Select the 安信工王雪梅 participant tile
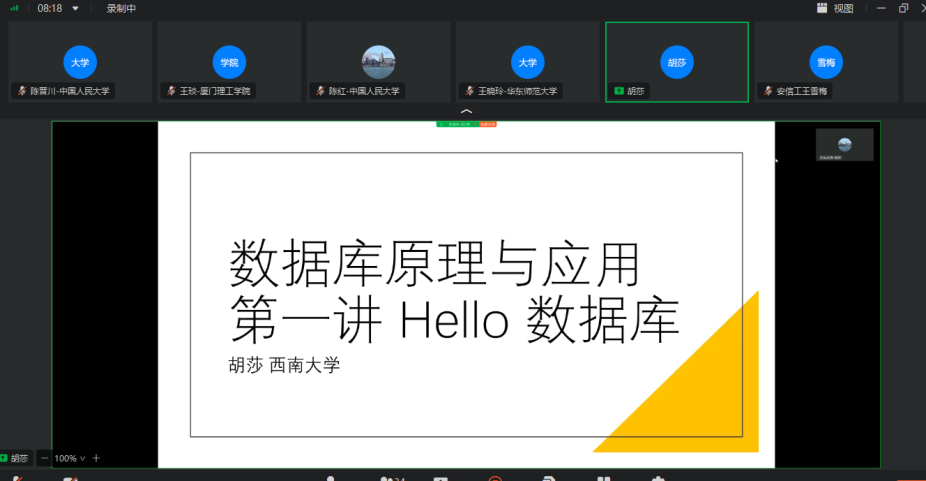926x481 pixels. (826, 62)
